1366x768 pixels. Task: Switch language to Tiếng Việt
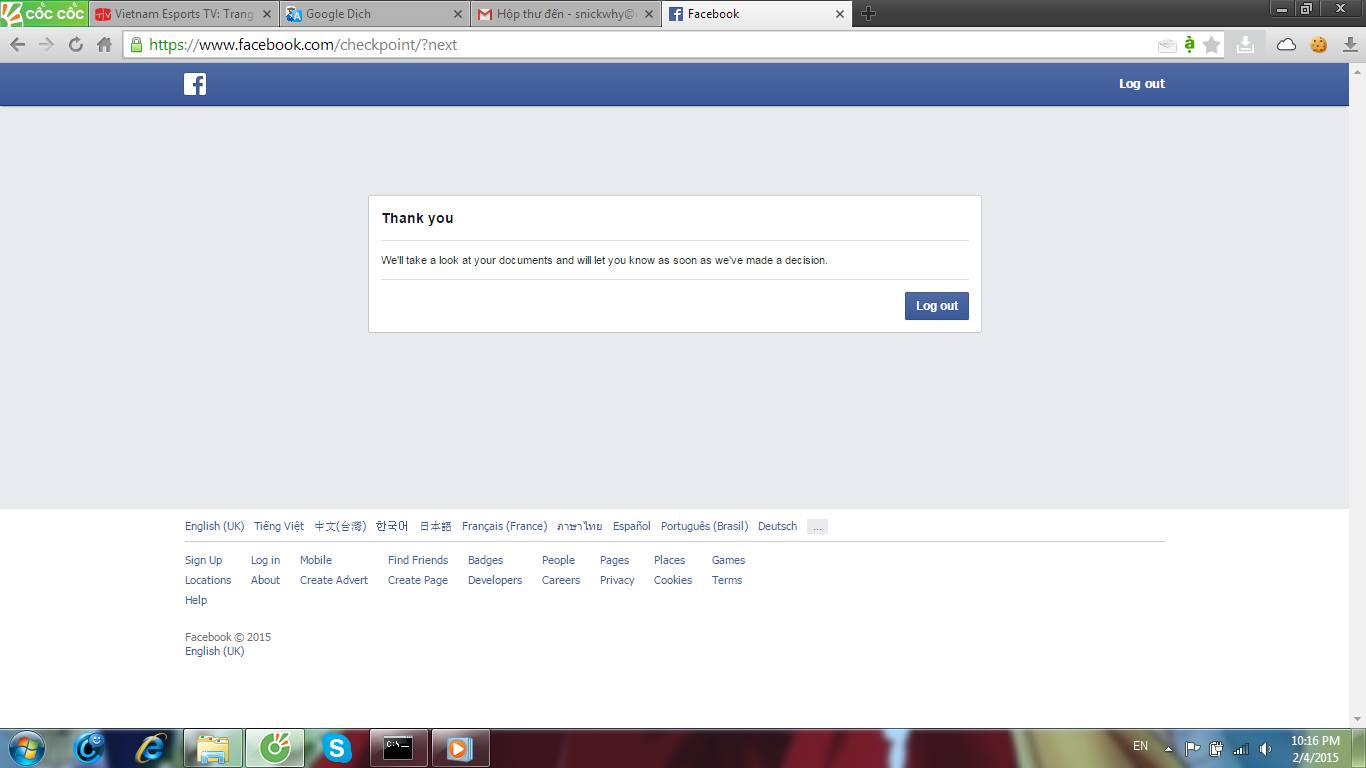tap(279, 526)
